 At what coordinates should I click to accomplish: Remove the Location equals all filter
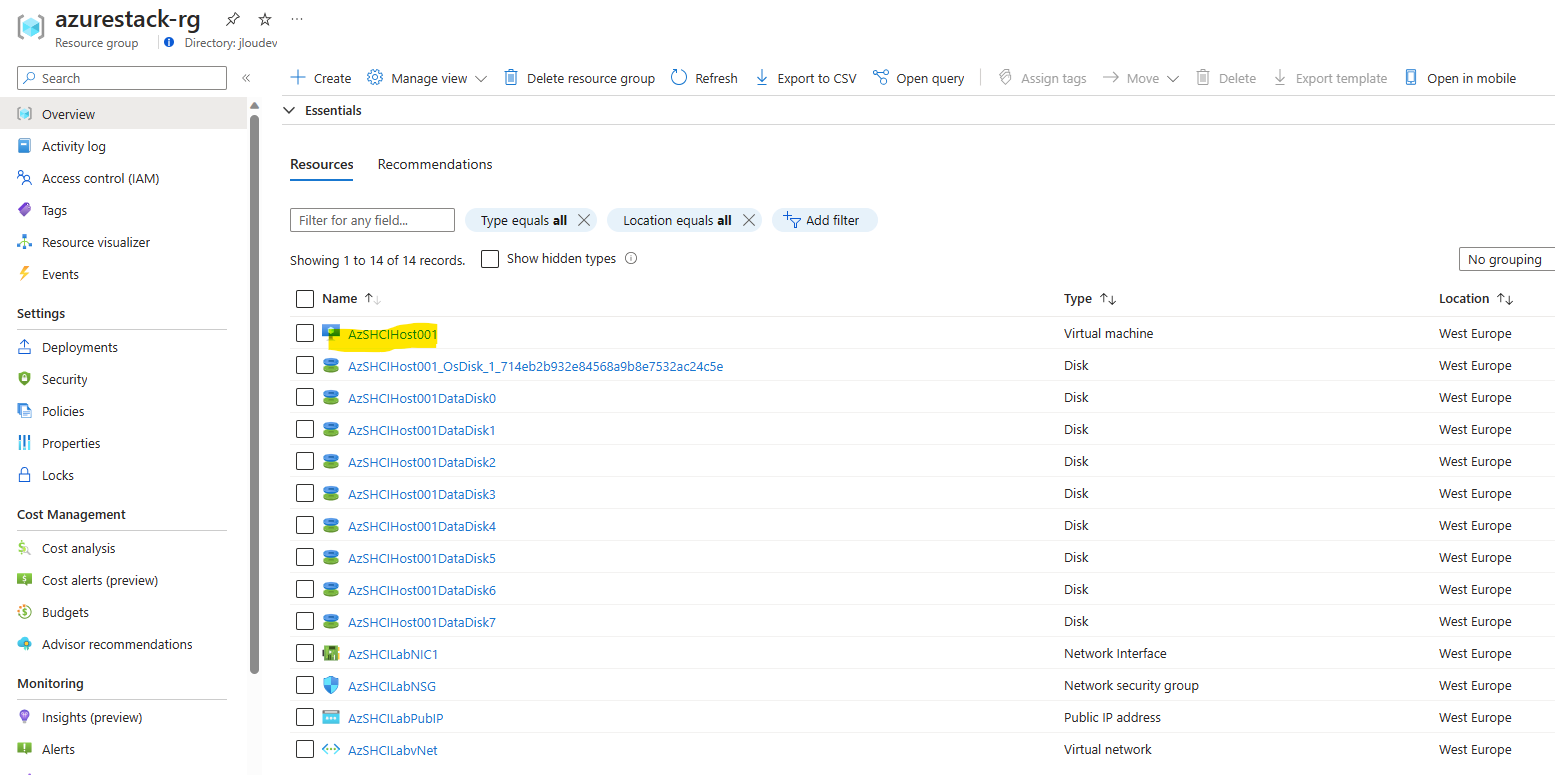(748, 220)
